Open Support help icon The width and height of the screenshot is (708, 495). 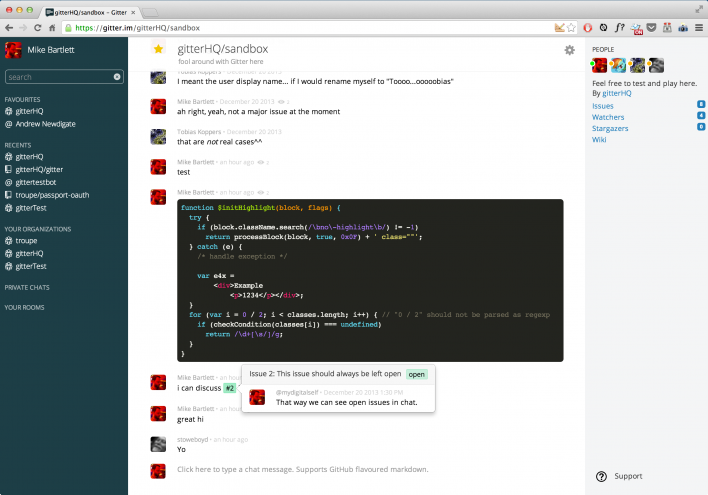[x=601, y=476]
